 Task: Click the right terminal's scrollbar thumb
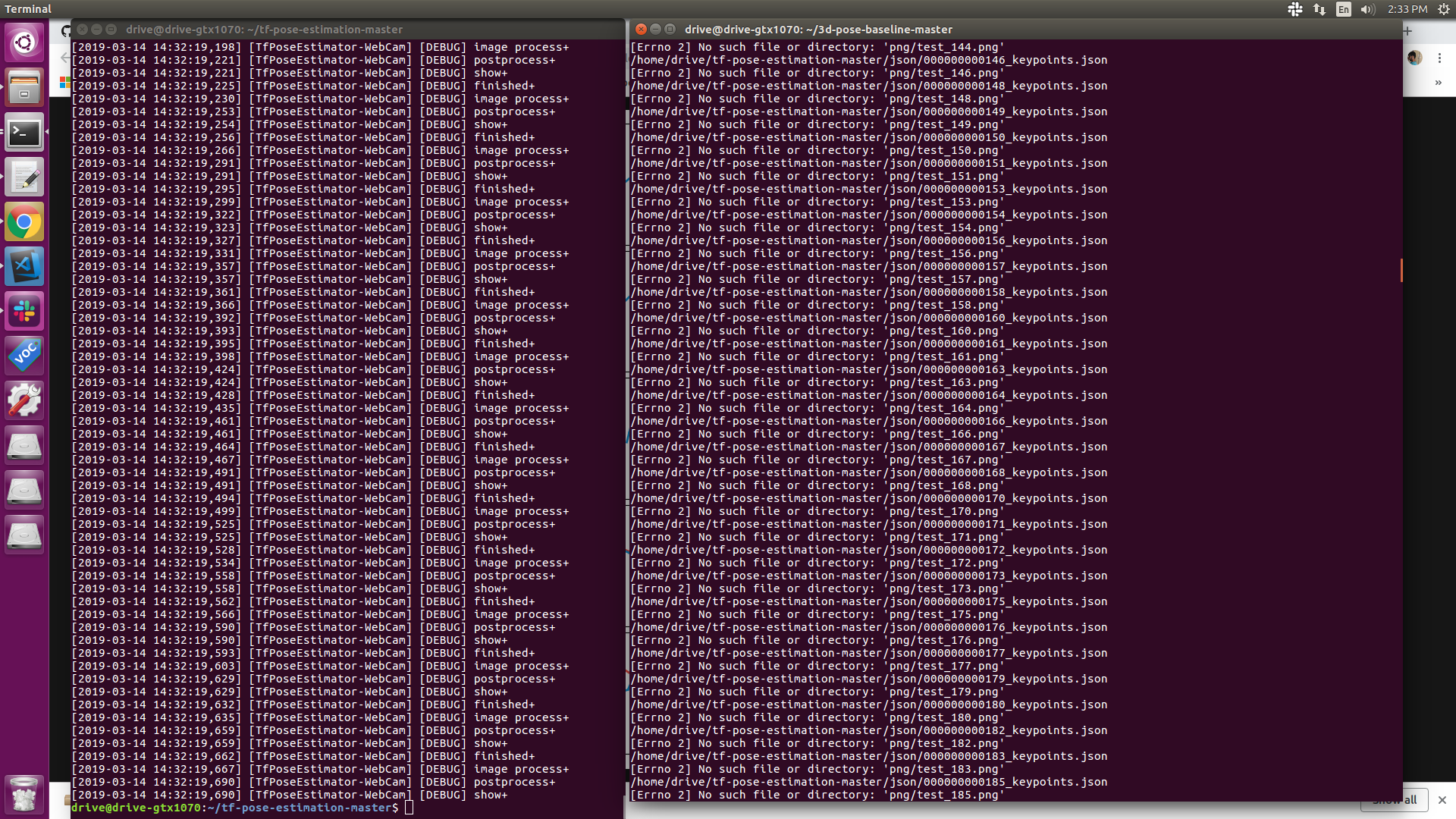tap(1401, 270)
